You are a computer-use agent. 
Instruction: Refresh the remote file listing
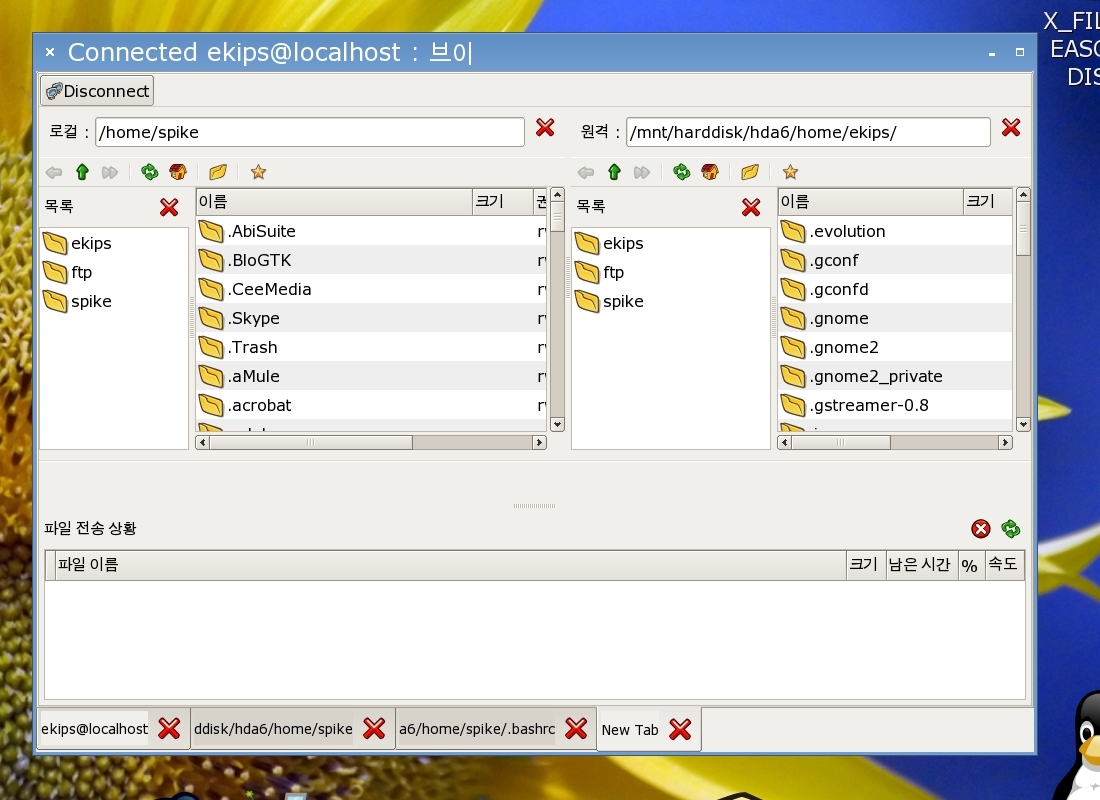coord(681,172)
